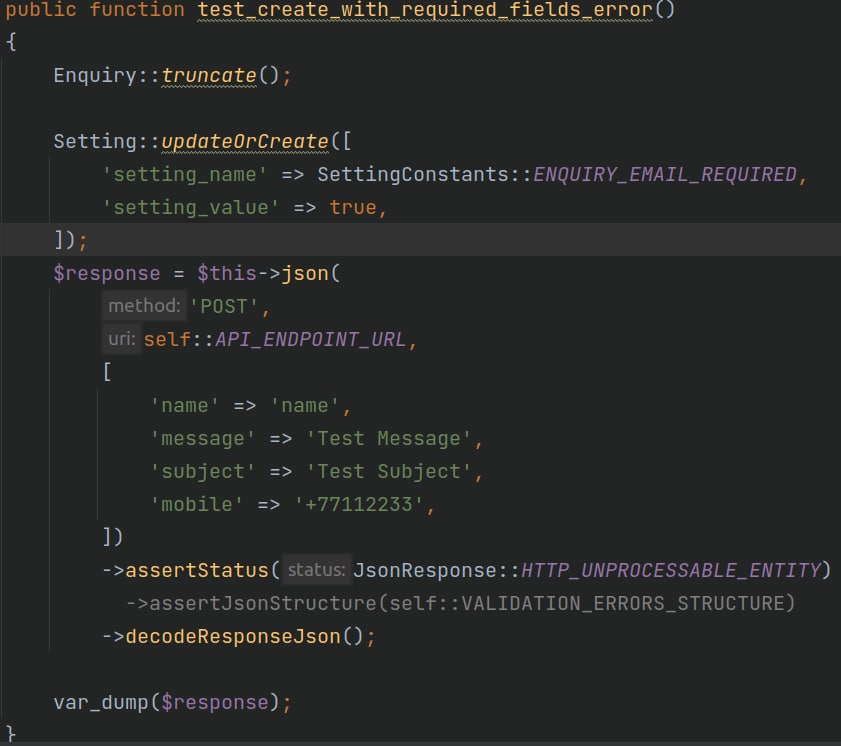The height and width of the screenshot is (746, 841).
Task: Click API_ENDPOINT_URL constant
Action: 311,339
